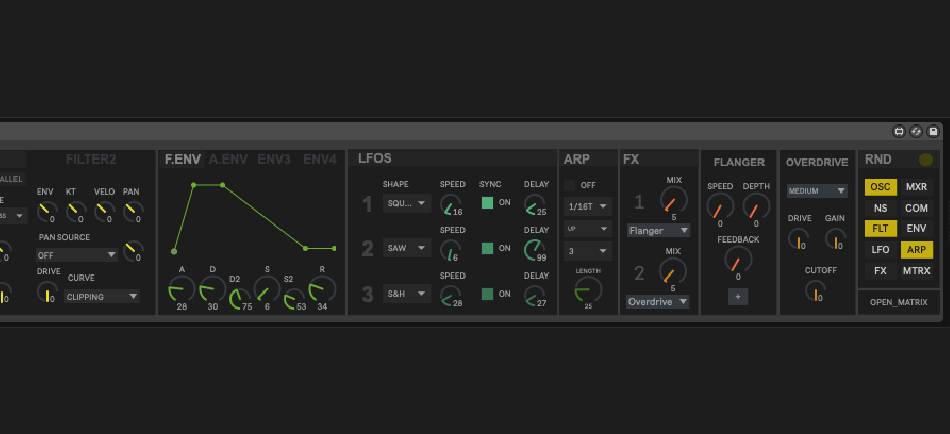Click the envelope Decay knob D
The image size is (950, 434).
point(213,290)
